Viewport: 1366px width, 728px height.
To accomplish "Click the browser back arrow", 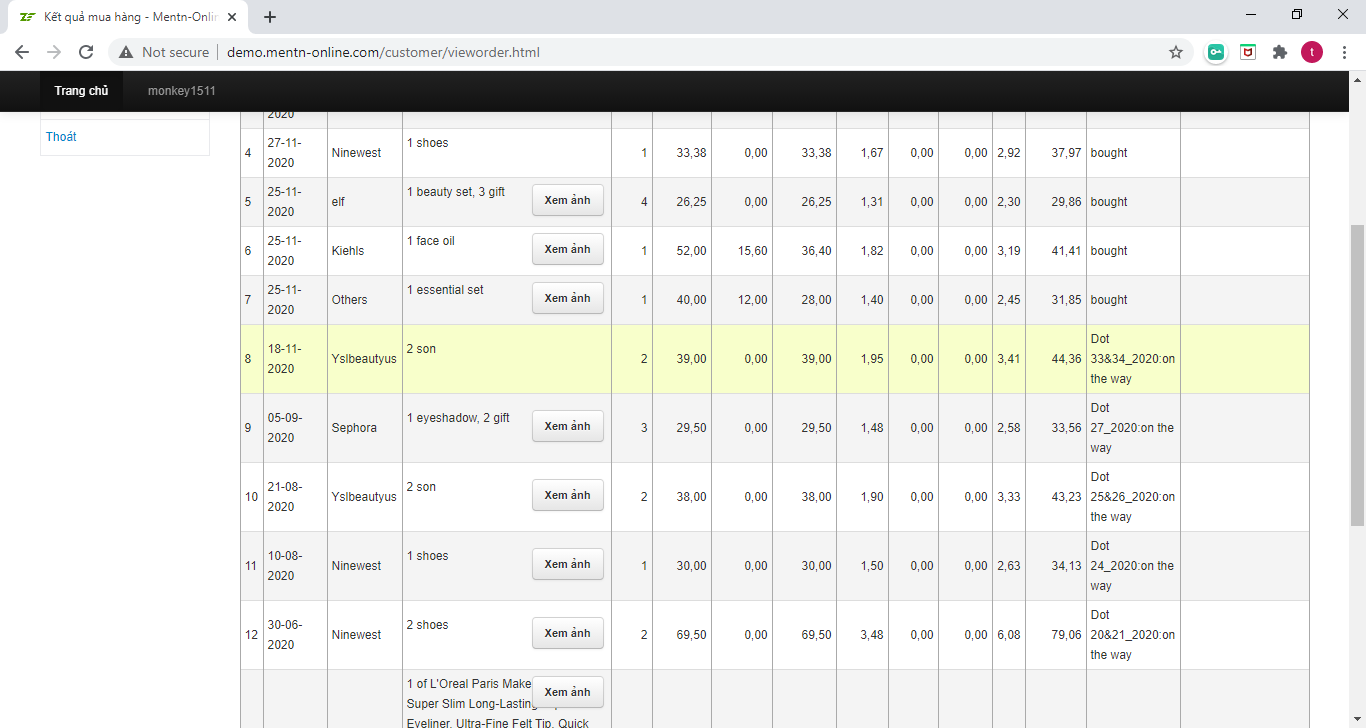I will [22, 52].
